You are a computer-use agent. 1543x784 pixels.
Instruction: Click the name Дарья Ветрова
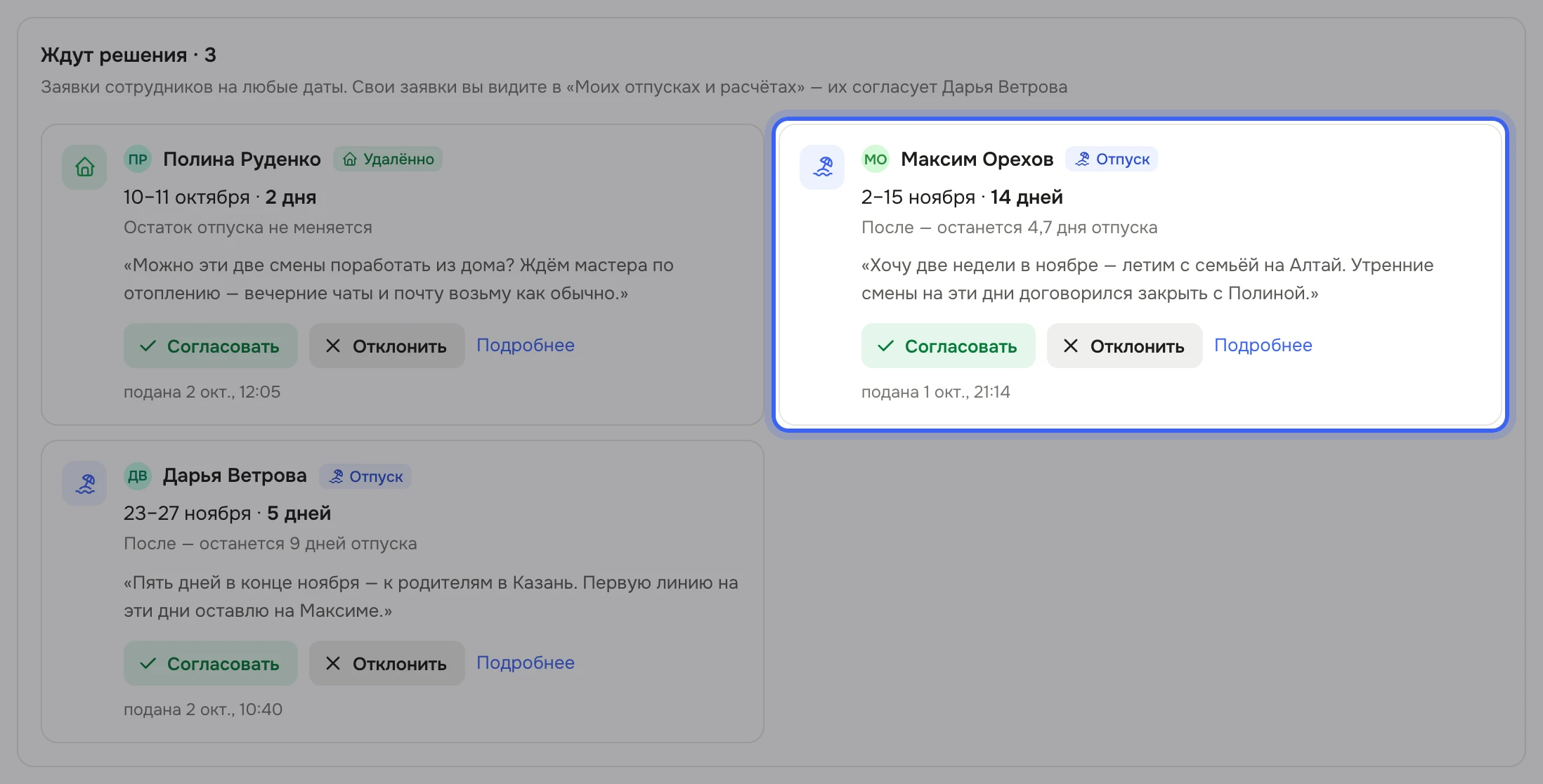coord(235,476)
